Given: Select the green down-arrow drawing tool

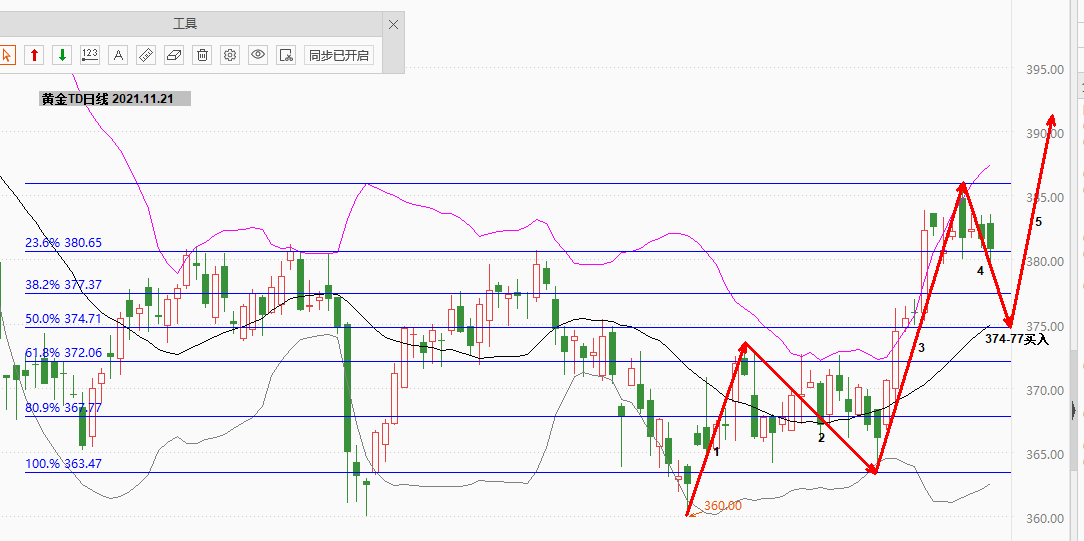Looking at the screenshot, I should coord(62,55).
